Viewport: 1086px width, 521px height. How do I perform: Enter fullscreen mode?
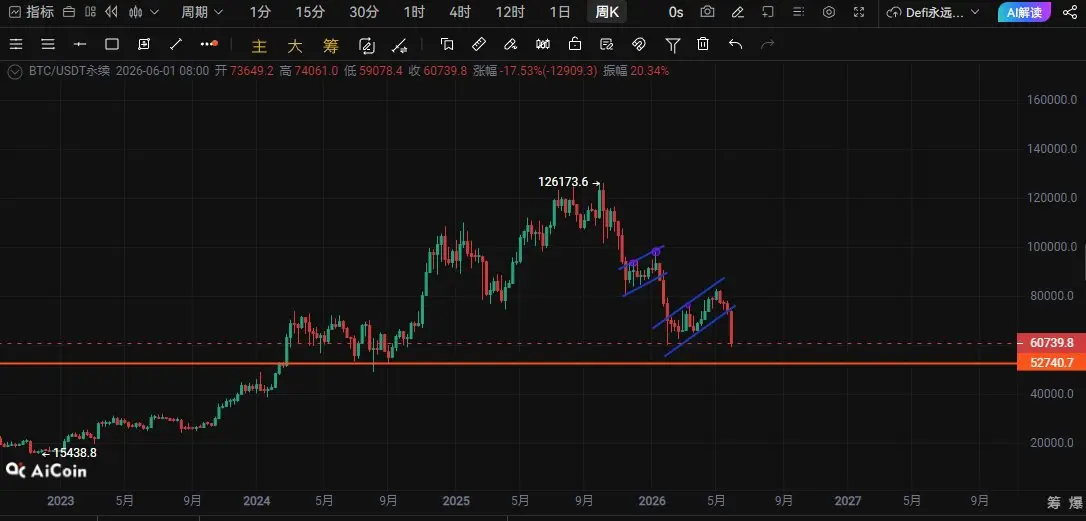859,12
